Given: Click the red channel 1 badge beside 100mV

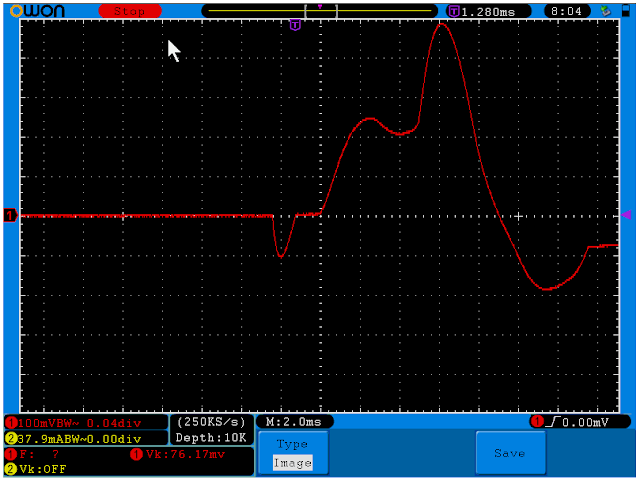Looking at the screenshot, I should click(11, 423).
